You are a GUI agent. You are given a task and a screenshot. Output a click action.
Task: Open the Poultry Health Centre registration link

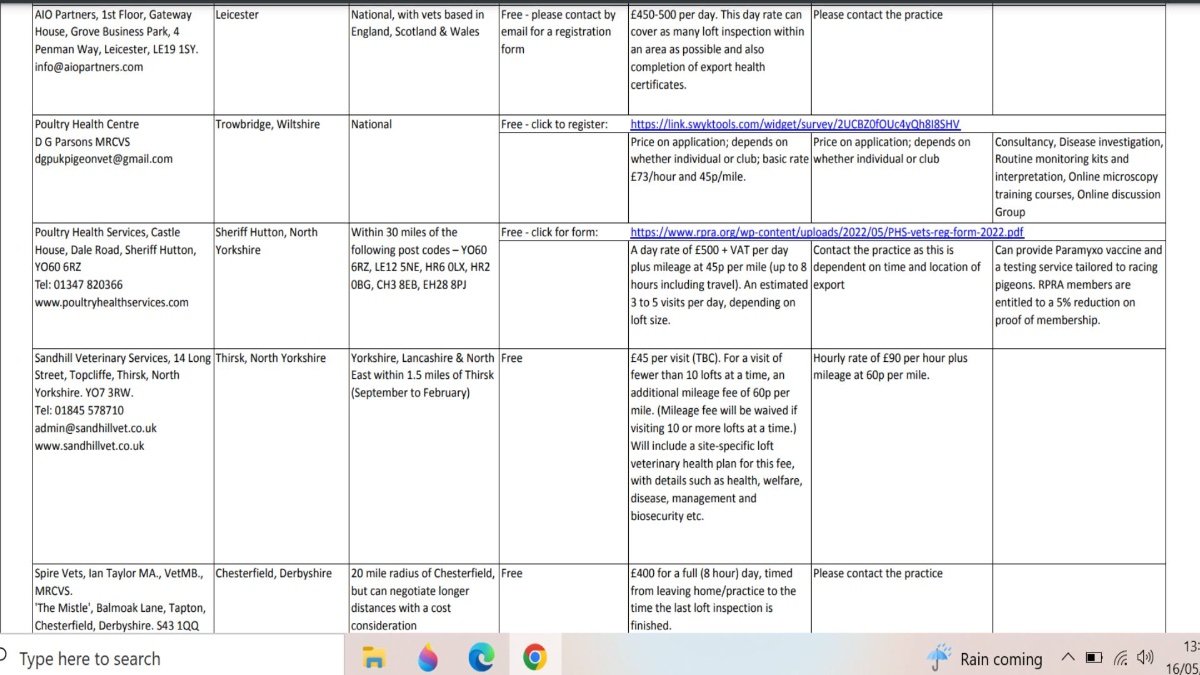pyautogui.click(x=795, y=124)
